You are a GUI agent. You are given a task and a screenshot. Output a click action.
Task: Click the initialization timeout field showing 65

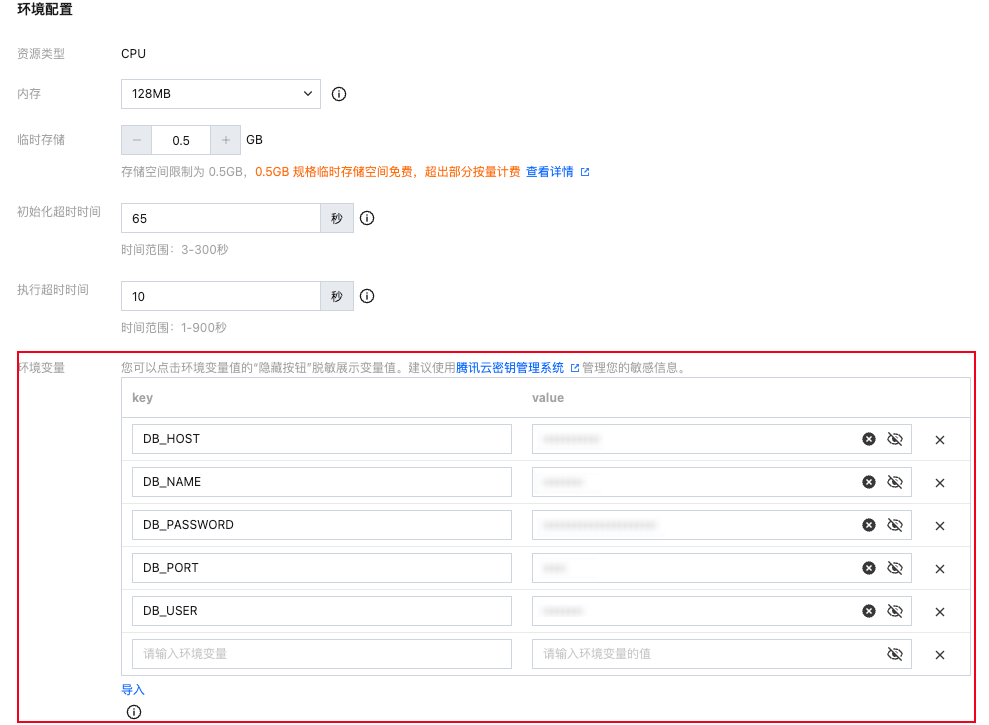pos(221,218)
